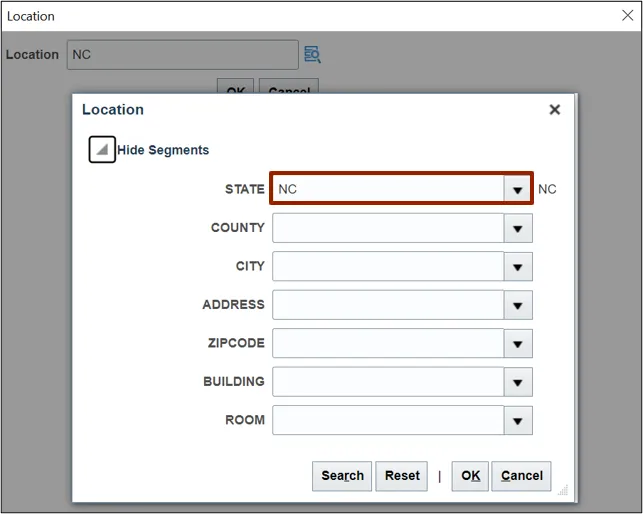Expand the BUILDING dropdown arrow
This screenshot has width=643, height=514.
(517, 382)
